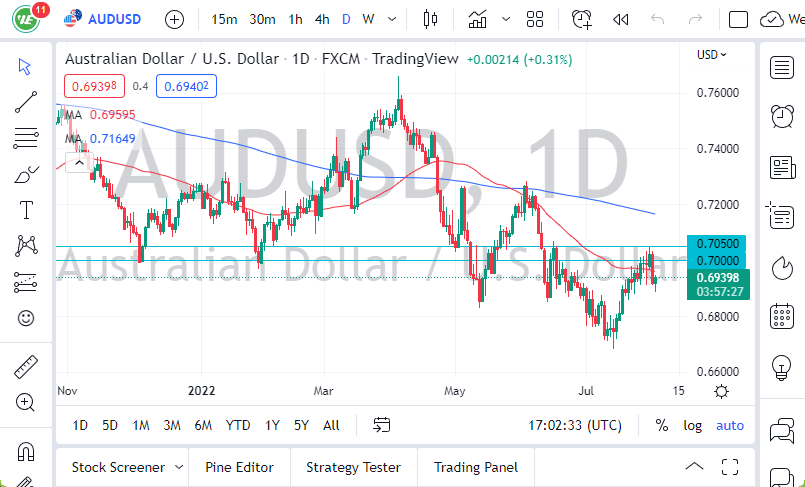Select the Brush drawing tool
The width and height of the screenshot is (805, 487).
click(x=26, y=175)
